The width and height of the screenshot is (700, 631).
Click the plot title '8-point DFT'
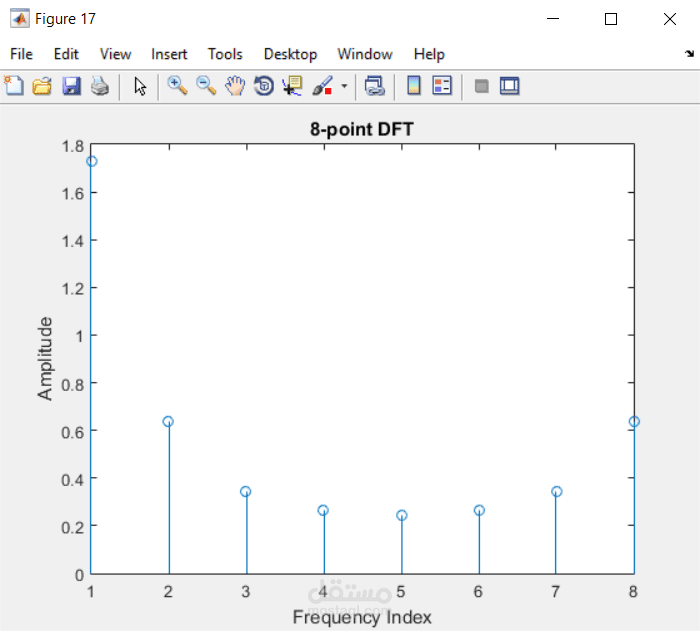pos(362,130)
